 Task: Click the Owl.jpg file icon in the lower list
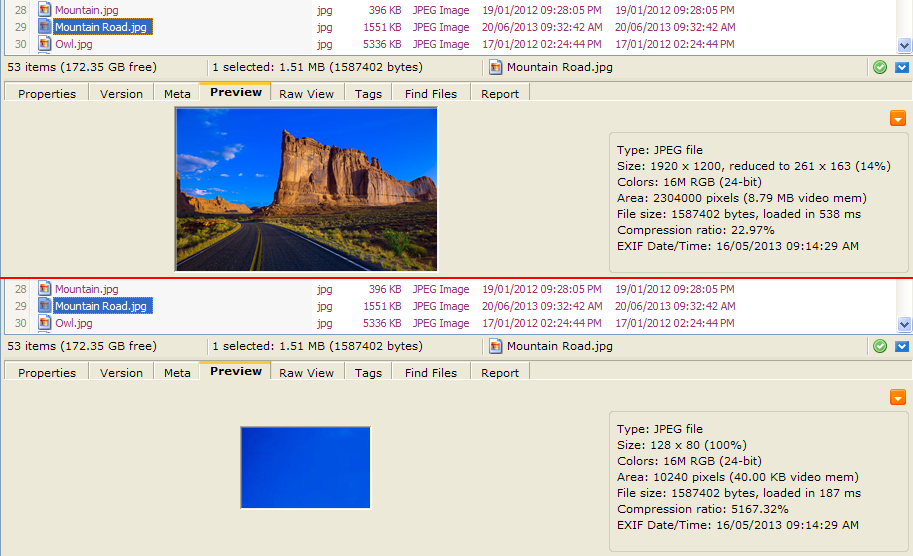point(44,323)
